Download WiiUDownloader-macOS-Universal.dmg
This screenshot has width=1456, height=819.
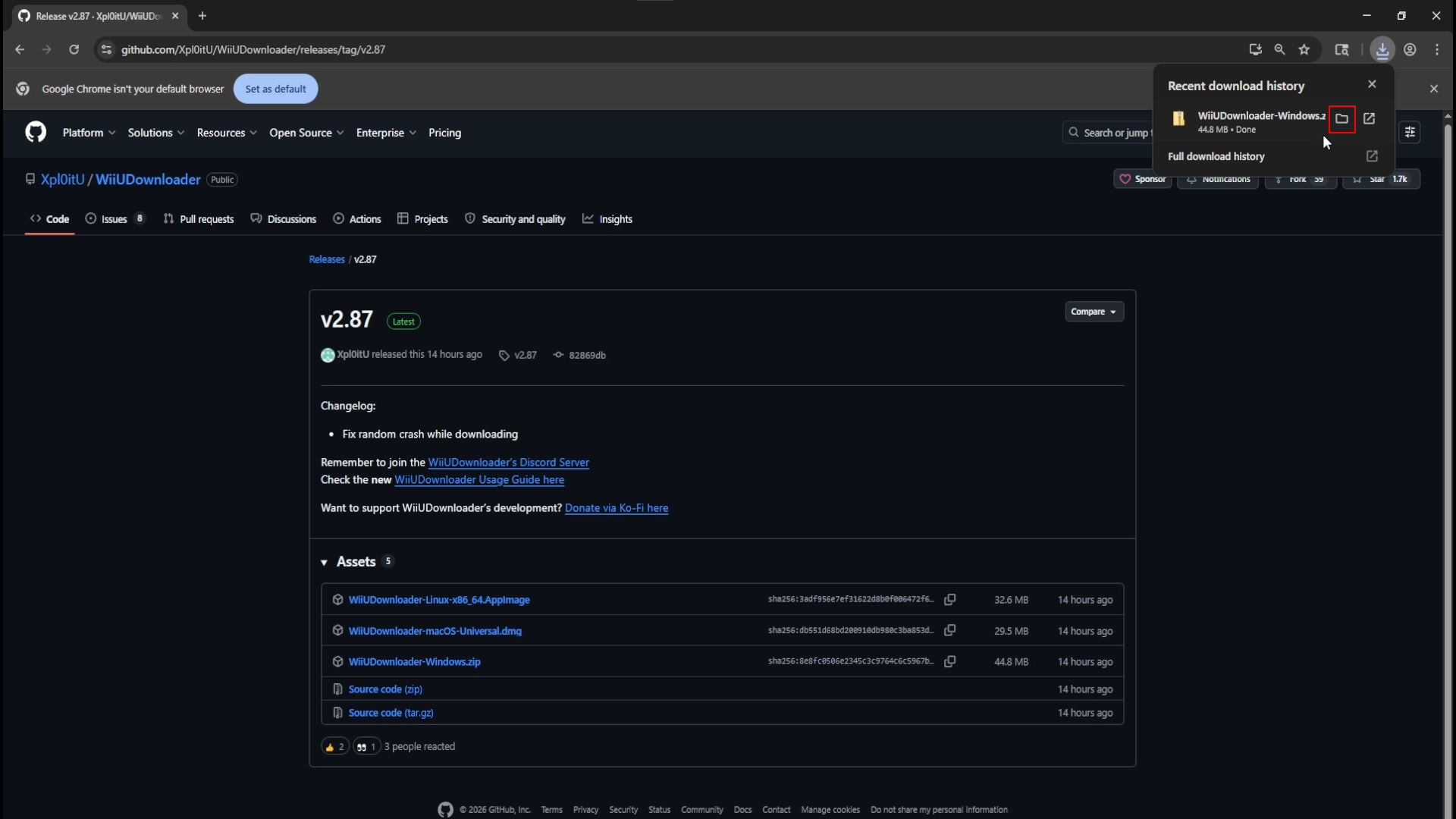(x=435, y=631)
